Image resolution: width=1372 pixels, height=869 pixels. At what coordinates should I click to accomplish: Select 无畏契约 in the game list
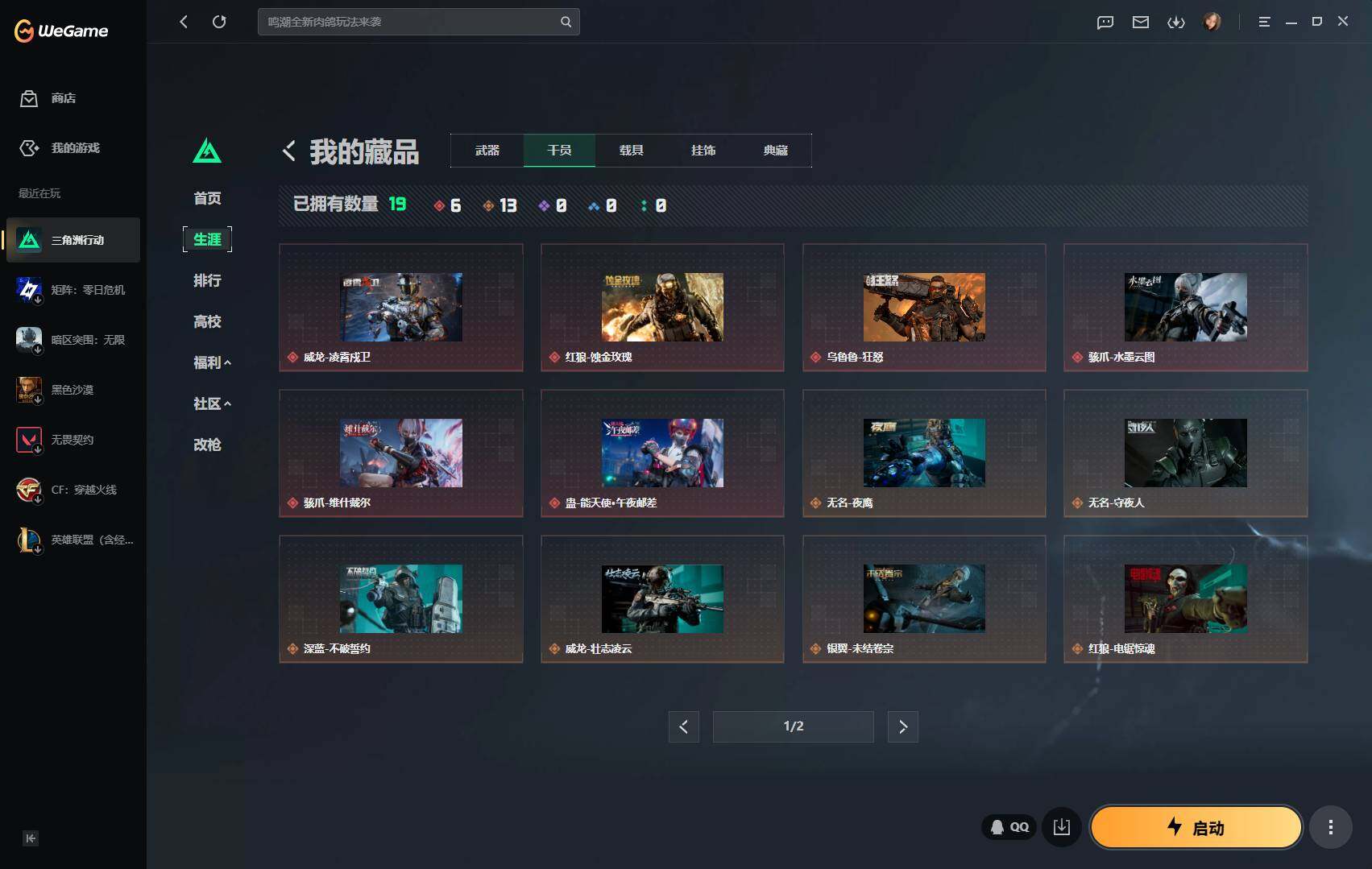pos(73,440)
